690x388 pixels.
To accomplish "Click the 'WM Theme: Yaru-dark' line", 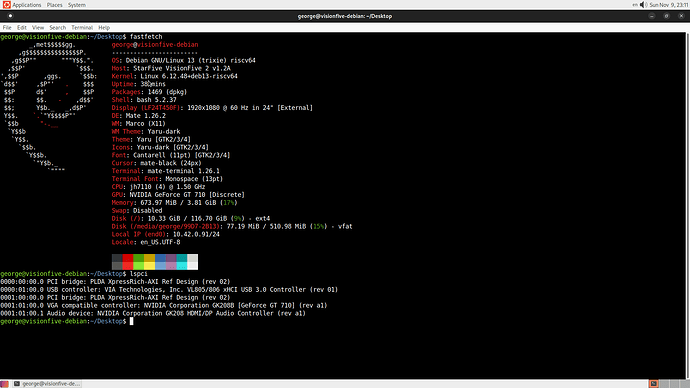I will point(146,132).
